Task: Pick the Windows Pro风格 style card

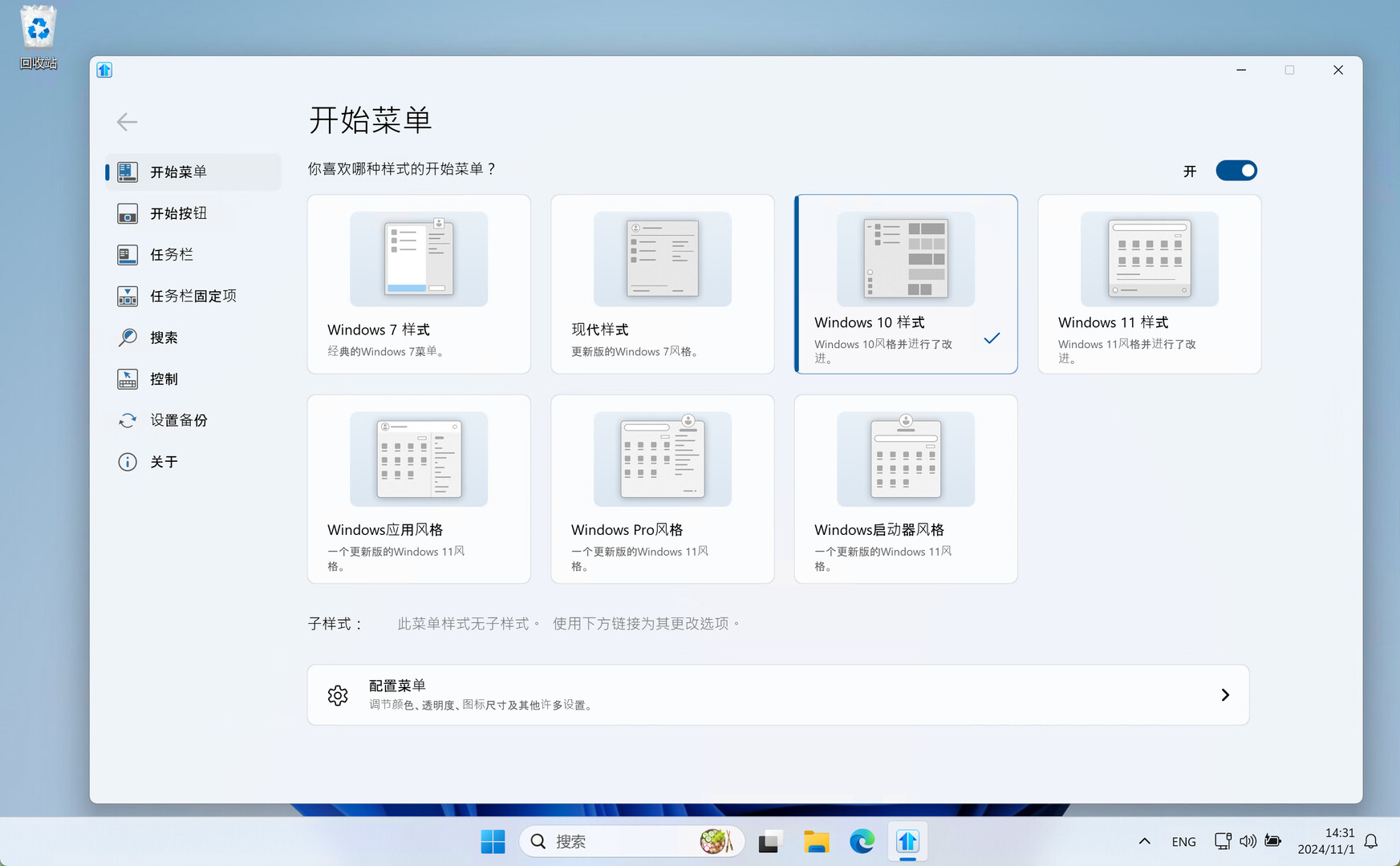Action: click(662, 488)
